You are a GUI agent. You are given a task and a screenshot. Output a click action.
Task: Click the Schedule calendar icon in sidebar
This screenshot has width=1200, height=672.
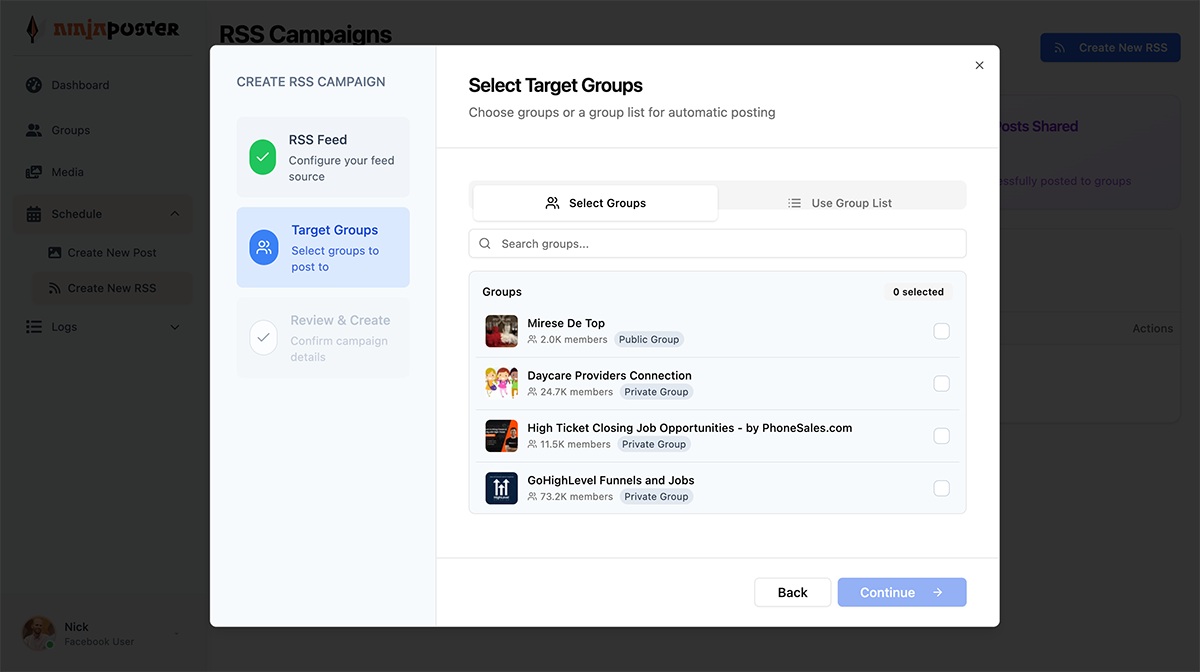click(x=34, y=214)
